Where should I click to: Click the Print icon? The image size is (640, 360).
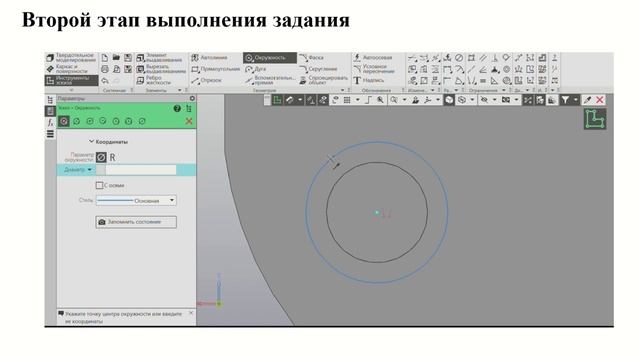click(105, 69)
